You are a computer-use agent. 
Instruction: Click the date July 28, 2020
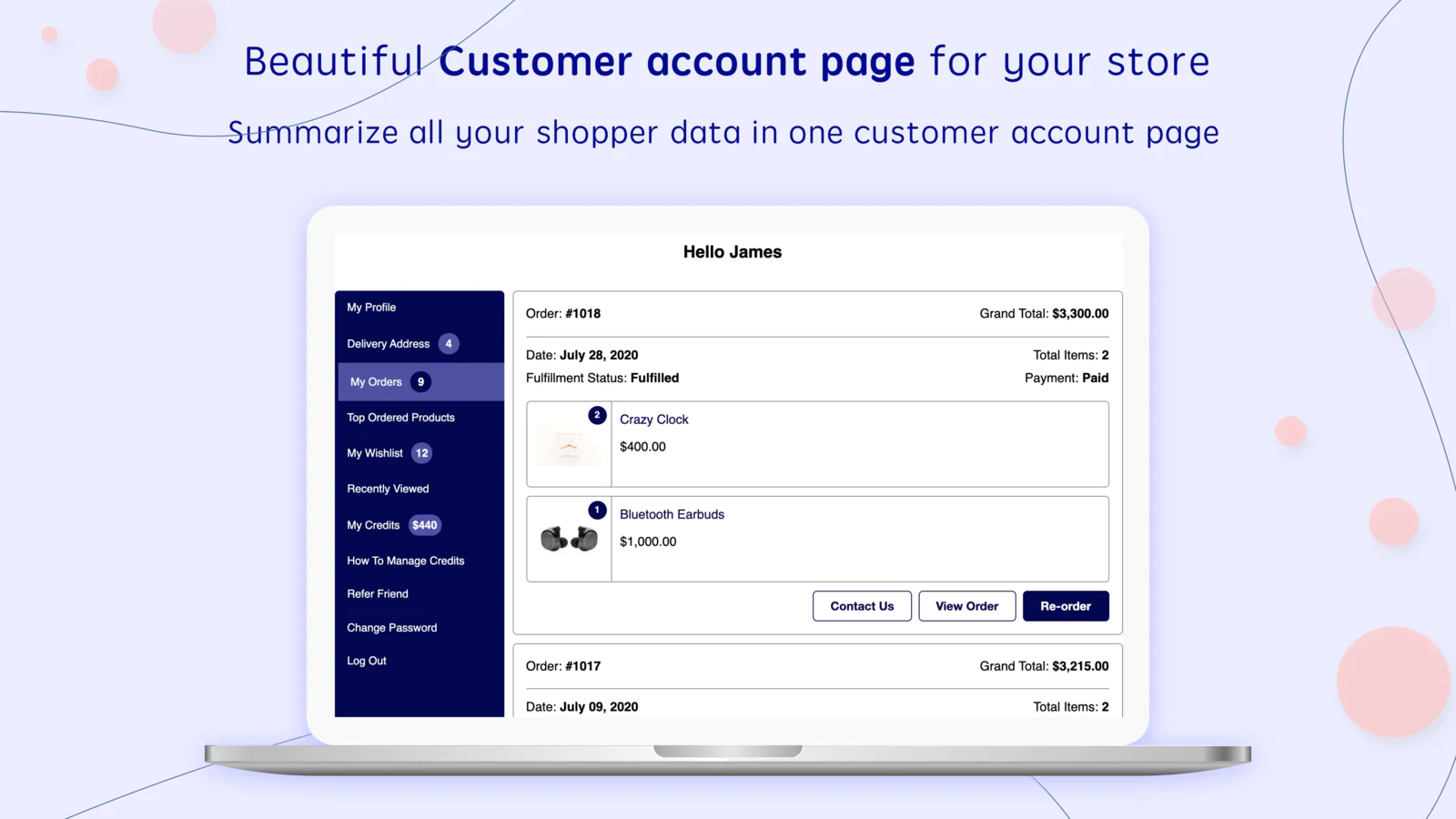point(599,355)
